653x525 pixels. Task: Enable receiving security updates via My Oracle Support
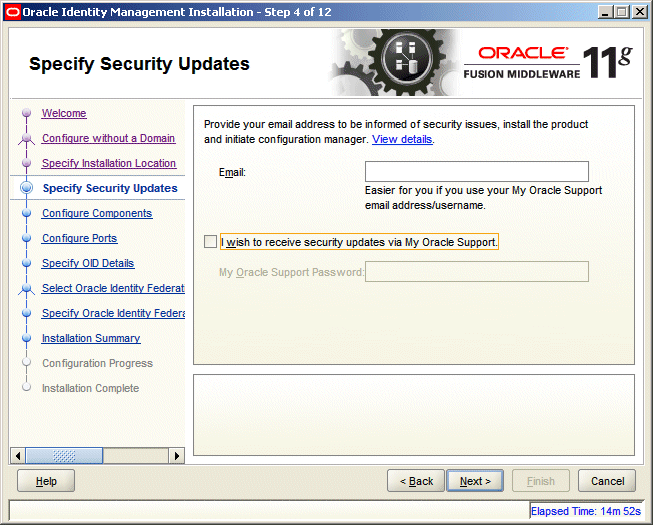[x=209, y=242]
